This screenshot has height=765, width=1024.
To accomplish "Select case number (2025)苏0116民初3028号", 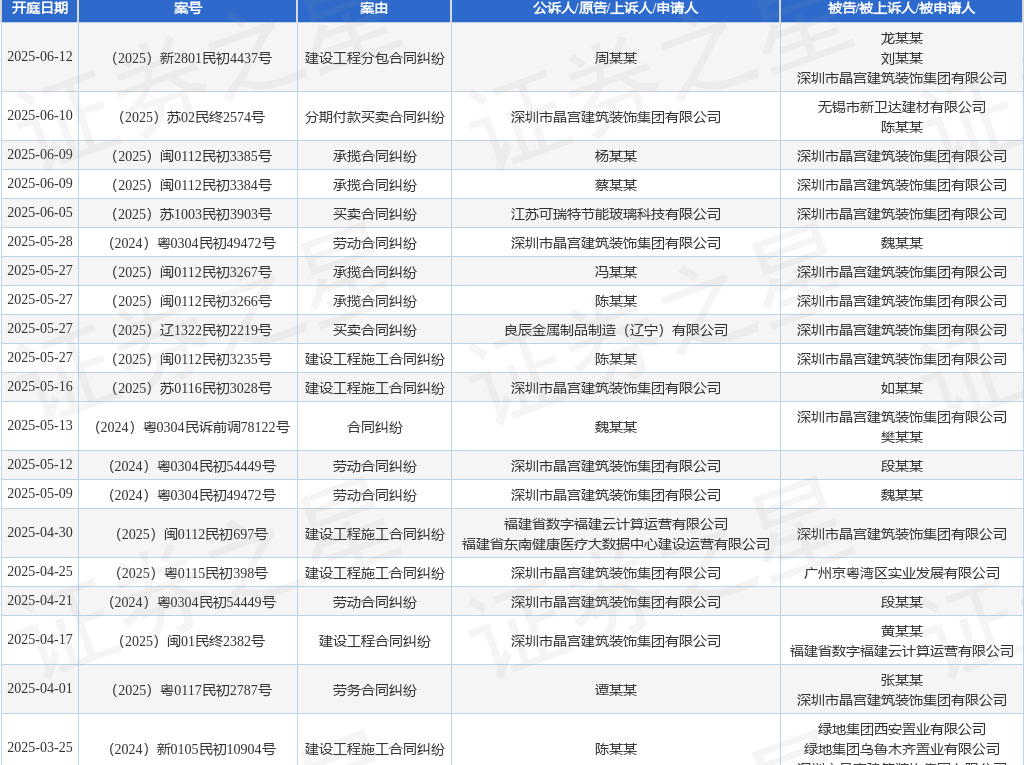I will (188, 388).
